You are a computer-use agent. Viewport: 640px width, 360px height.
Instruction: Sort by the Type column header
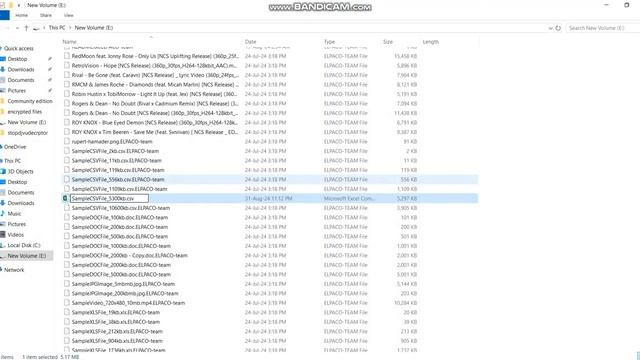329,42
